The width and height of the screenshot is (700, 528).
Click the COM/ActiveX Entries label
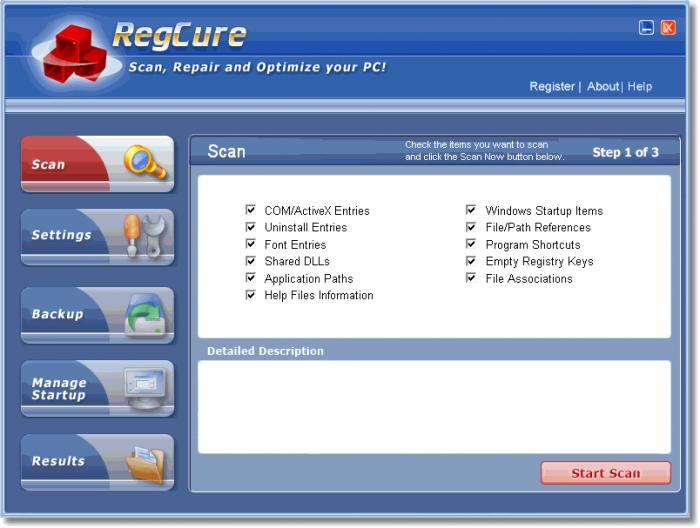[x=317, y=211]
